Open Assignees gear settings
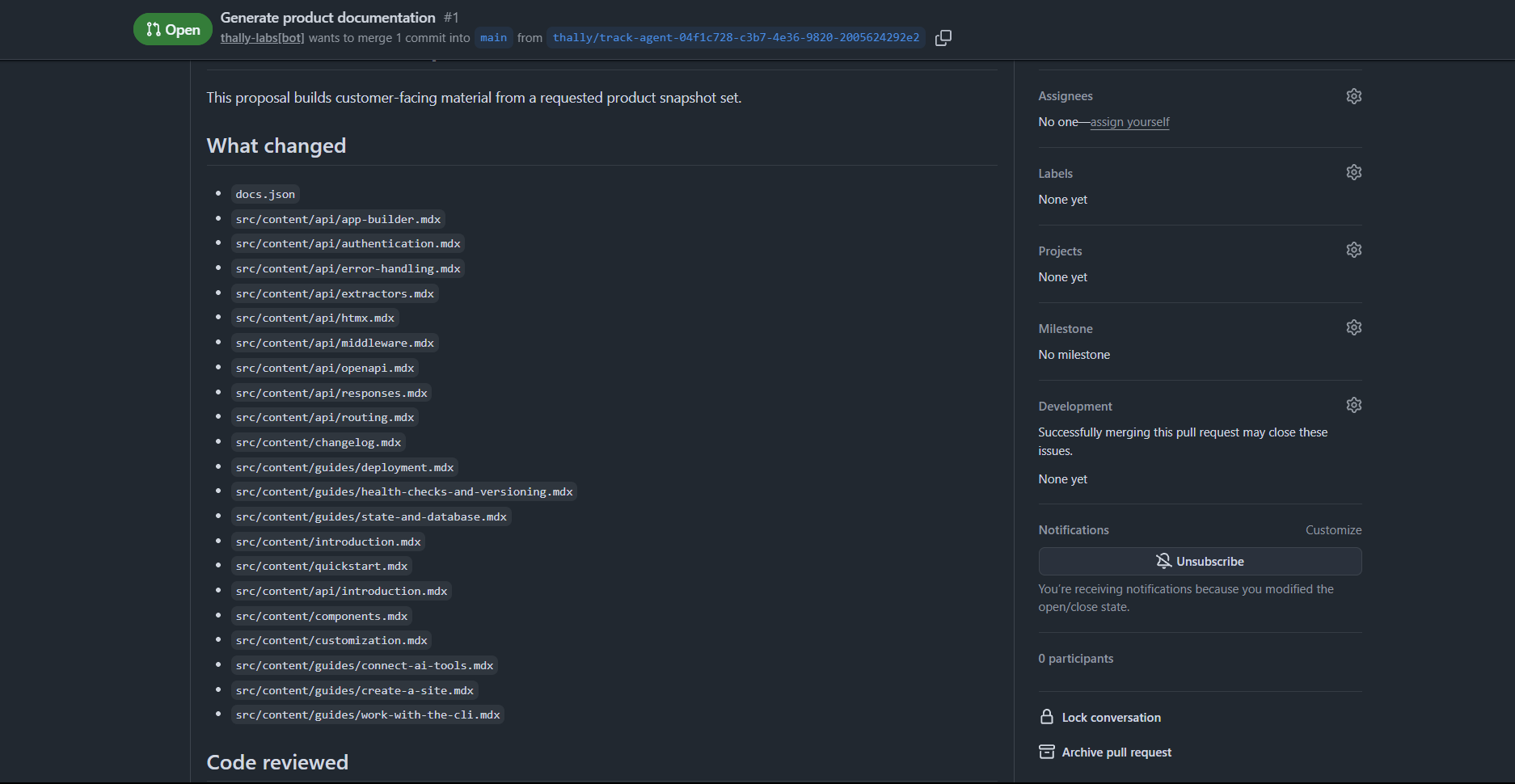The width and height of the screenshot is (1515, 784). [1354, 96]
